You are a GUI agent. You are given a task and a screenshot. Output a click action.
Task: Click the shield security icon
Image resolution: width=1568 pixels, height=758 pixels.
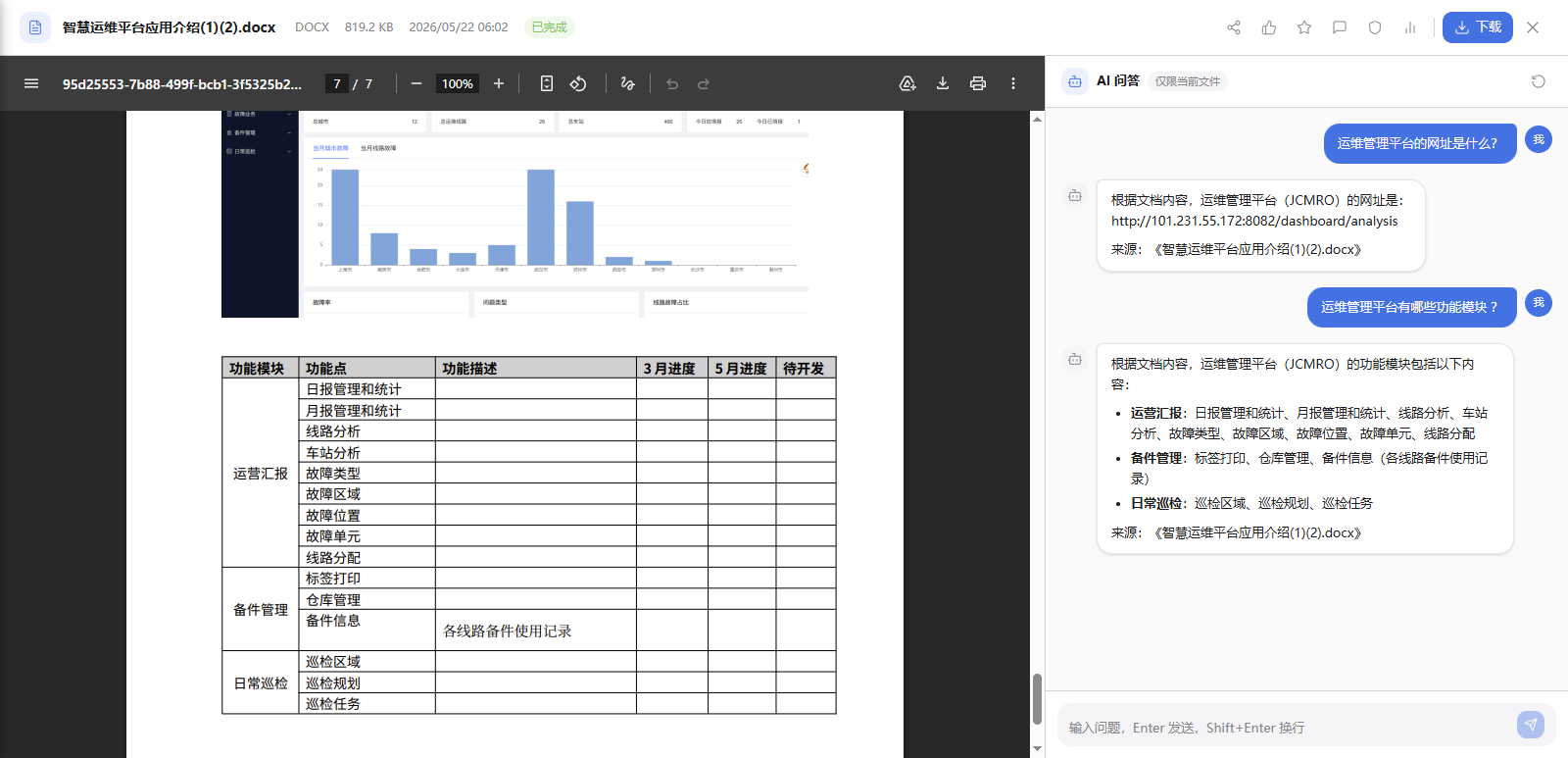click(1375, 27)
